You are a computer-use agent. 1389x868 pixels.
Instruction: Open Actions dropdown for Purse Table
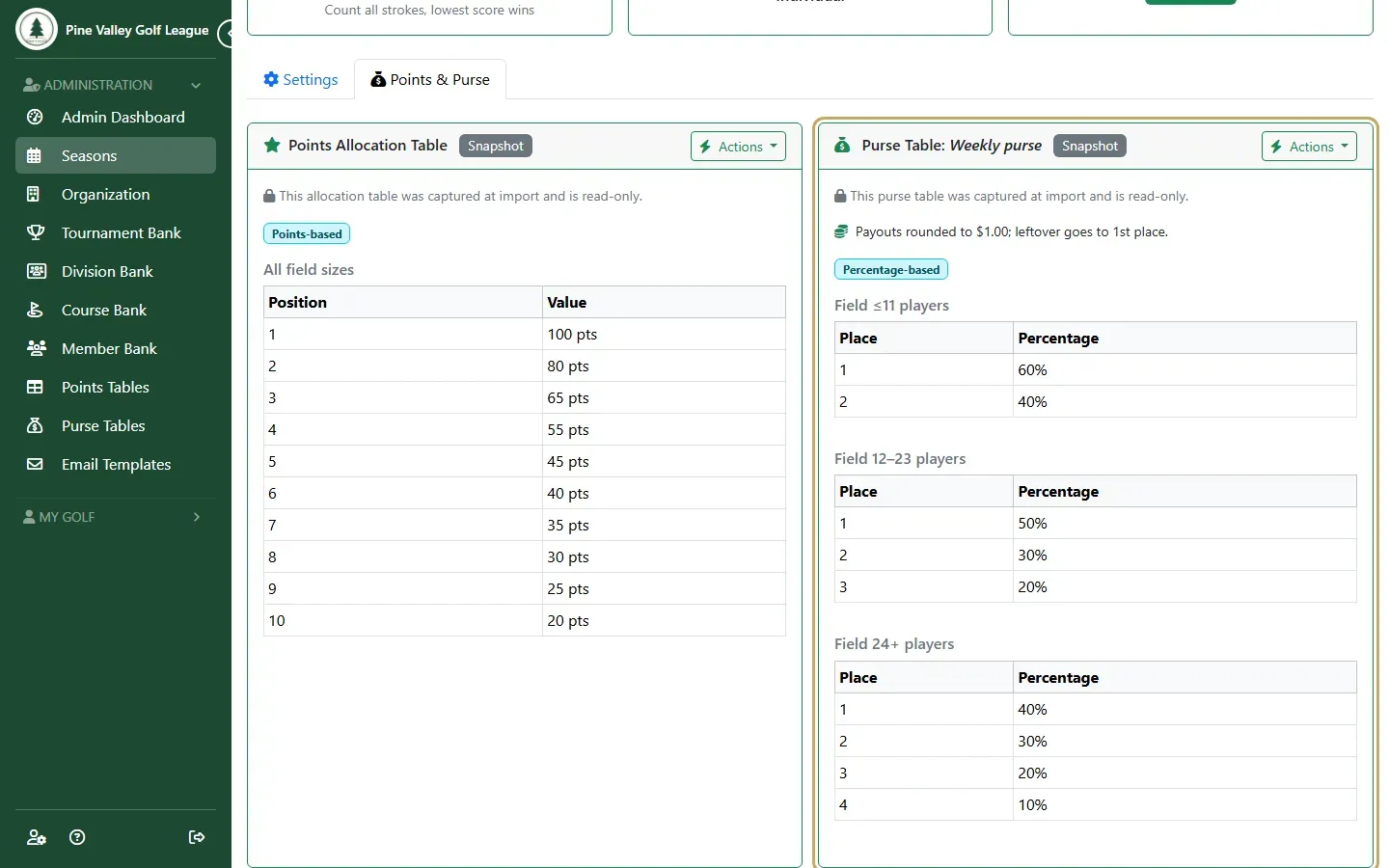(x=1309, y=147)
